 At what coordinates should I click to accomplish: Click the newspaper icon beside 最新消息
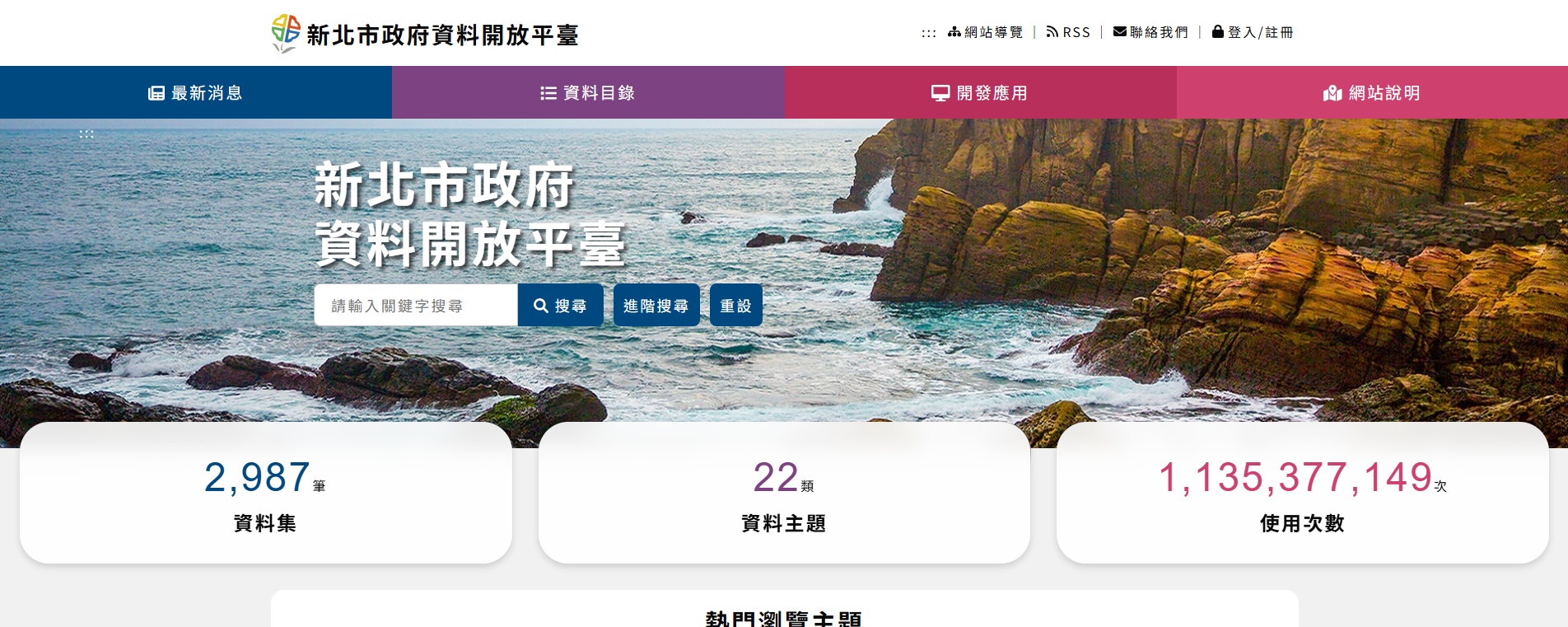point(156,93)
